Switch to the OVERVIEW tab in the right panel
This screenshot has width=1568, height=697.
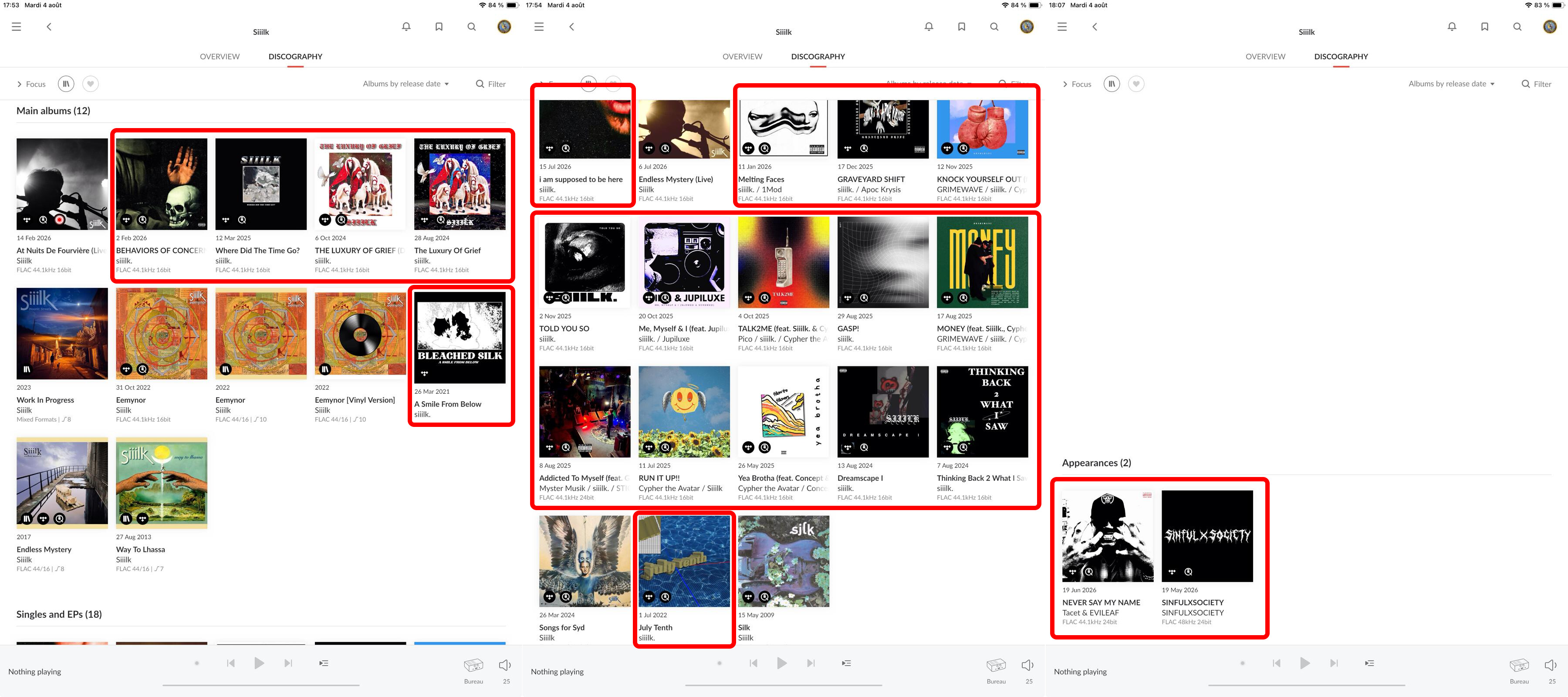1265,57
